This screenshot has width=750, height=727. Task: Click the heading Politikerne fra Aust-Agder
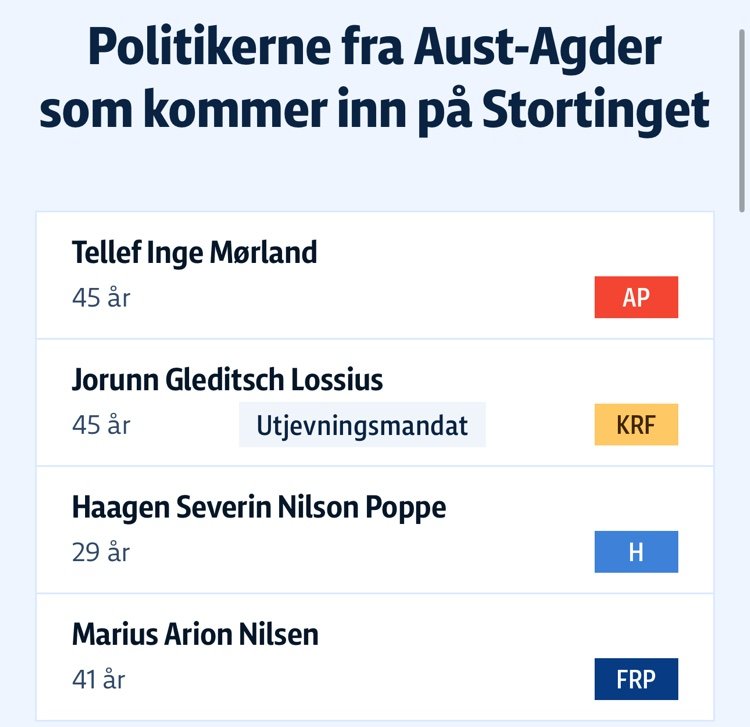pyautogui.click(x=375, y=47)
